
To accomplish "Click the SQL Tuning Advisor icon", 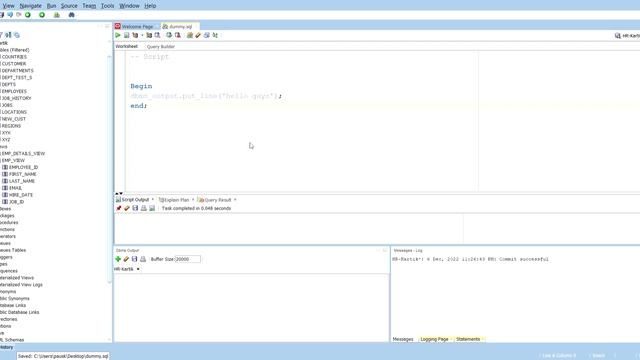I will click(157, 36).
